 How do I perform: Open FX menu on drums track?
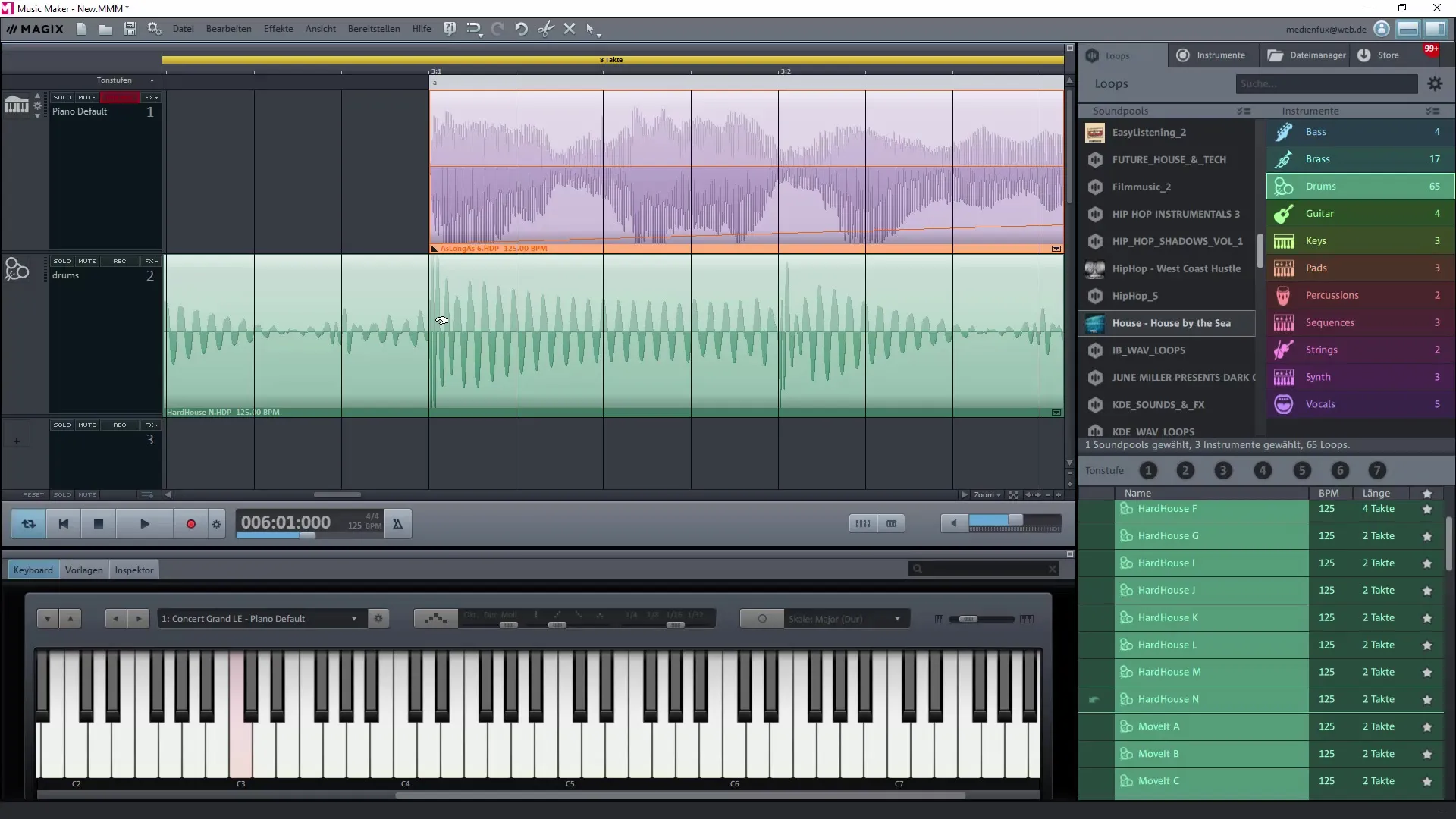coord(151,262)
